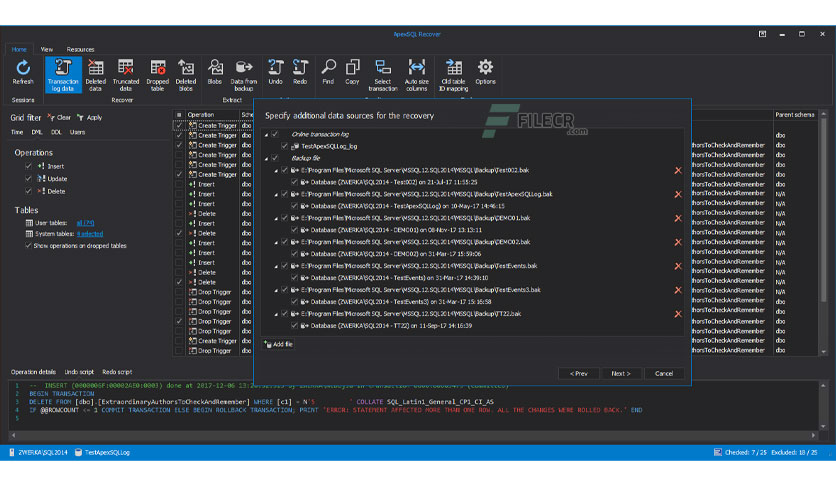The width and height of the screenshot is (836, 484).
Task: Toggle Show operations on dropped tables
Action: coord(28,246)
